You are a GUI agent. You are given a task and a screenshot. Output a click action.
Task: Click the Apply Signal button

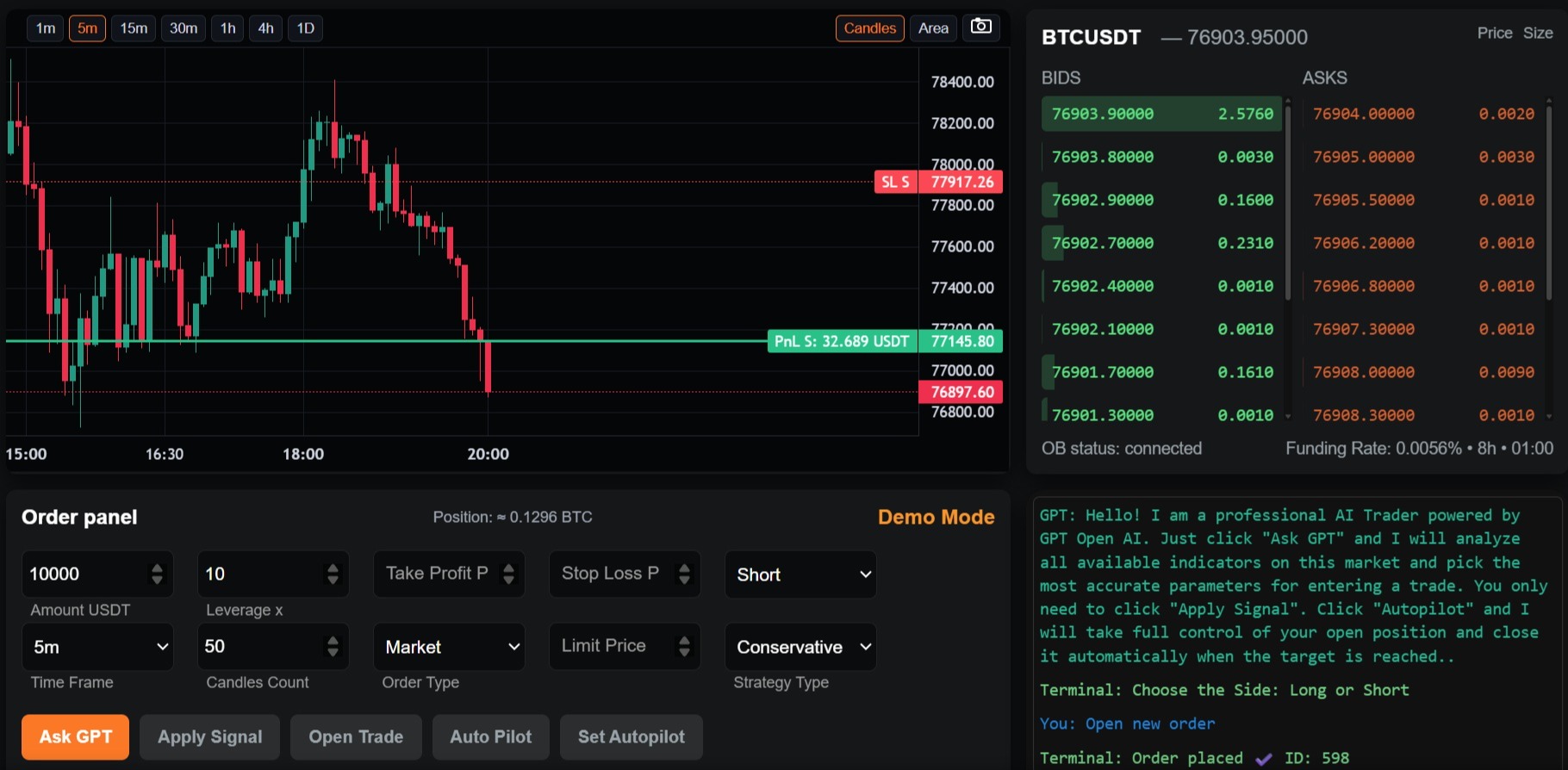[x=209, y=736]
